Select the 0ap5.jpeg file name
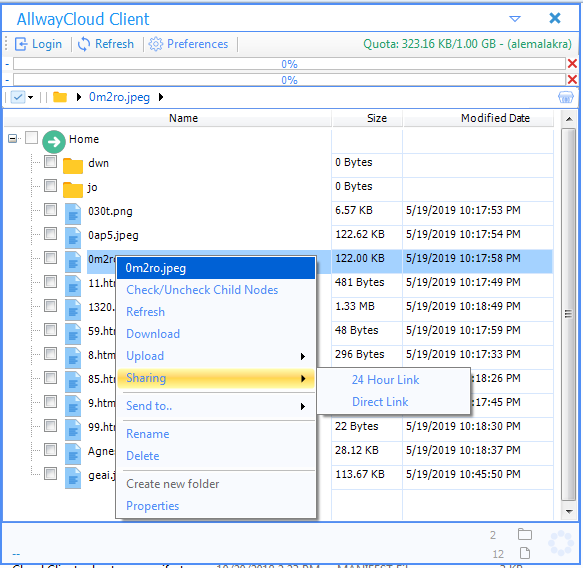This screenshot has height=568, width=583. [x=113, y=235]
